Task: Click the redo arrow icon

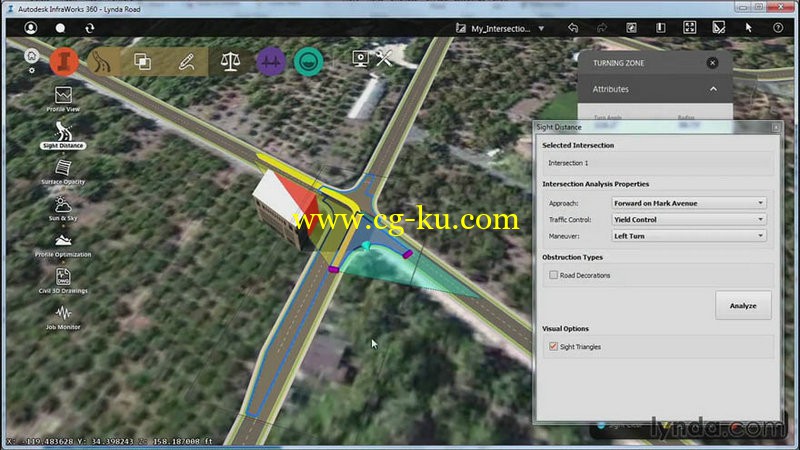Action: [x=602, y=28]
